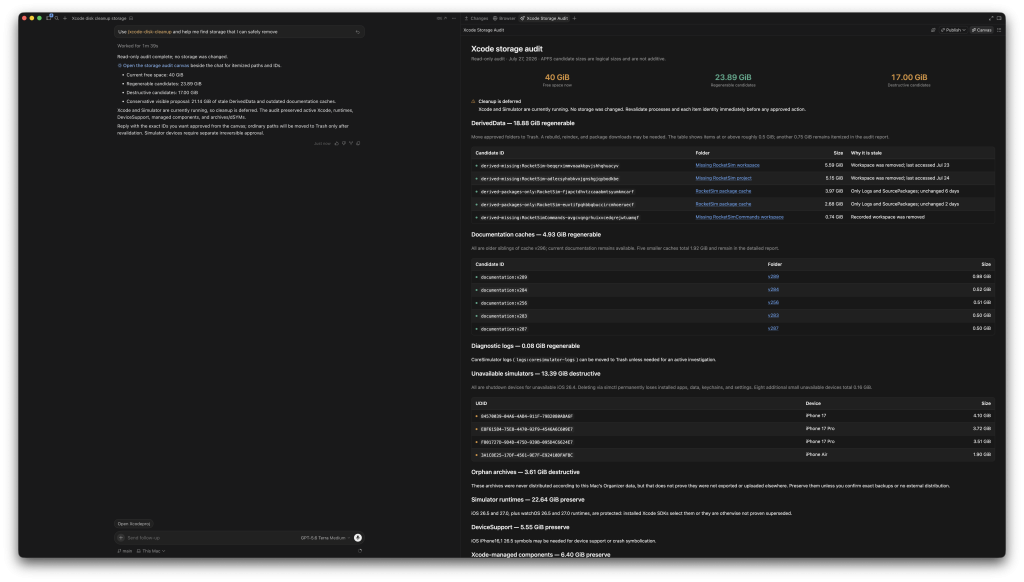Open the RocketSim package cache link, 3.97 GiB row
Viewport: 1024px width, 582px height.
tap(723, 191)
